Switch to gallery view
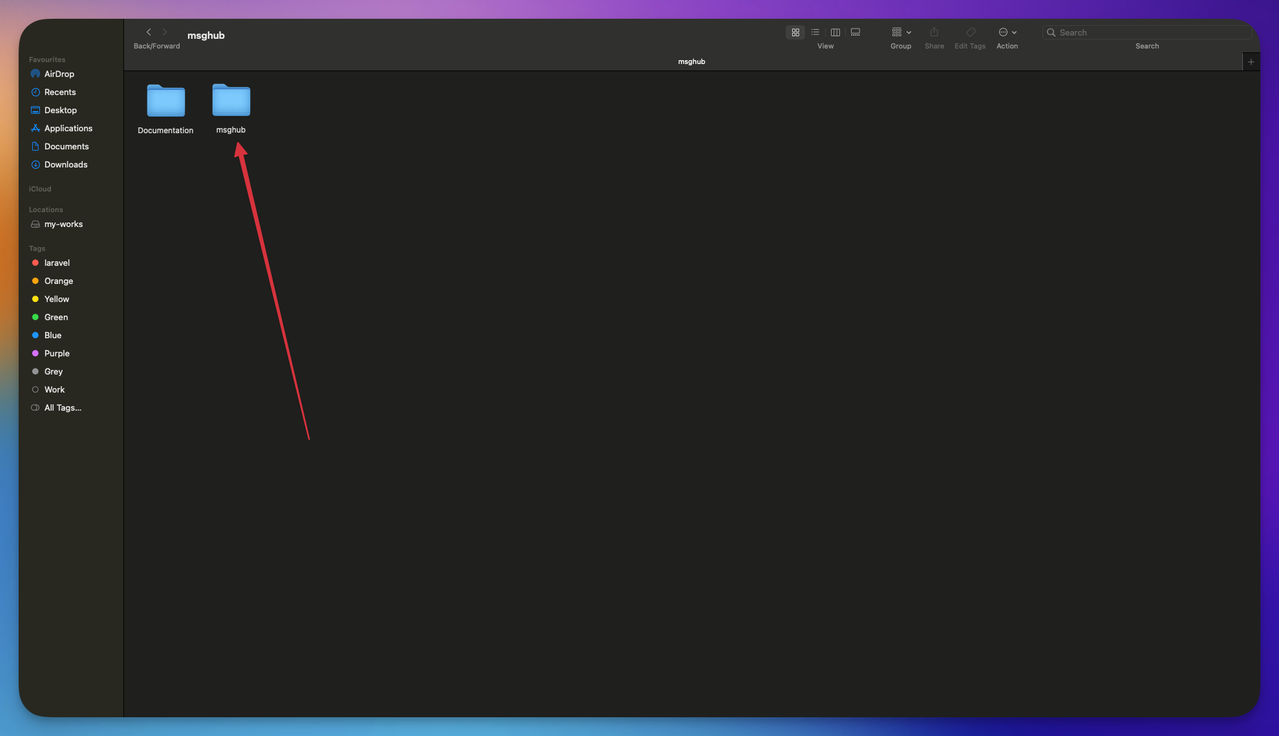This screenshot has height=736, width=1279. (856, 32)
